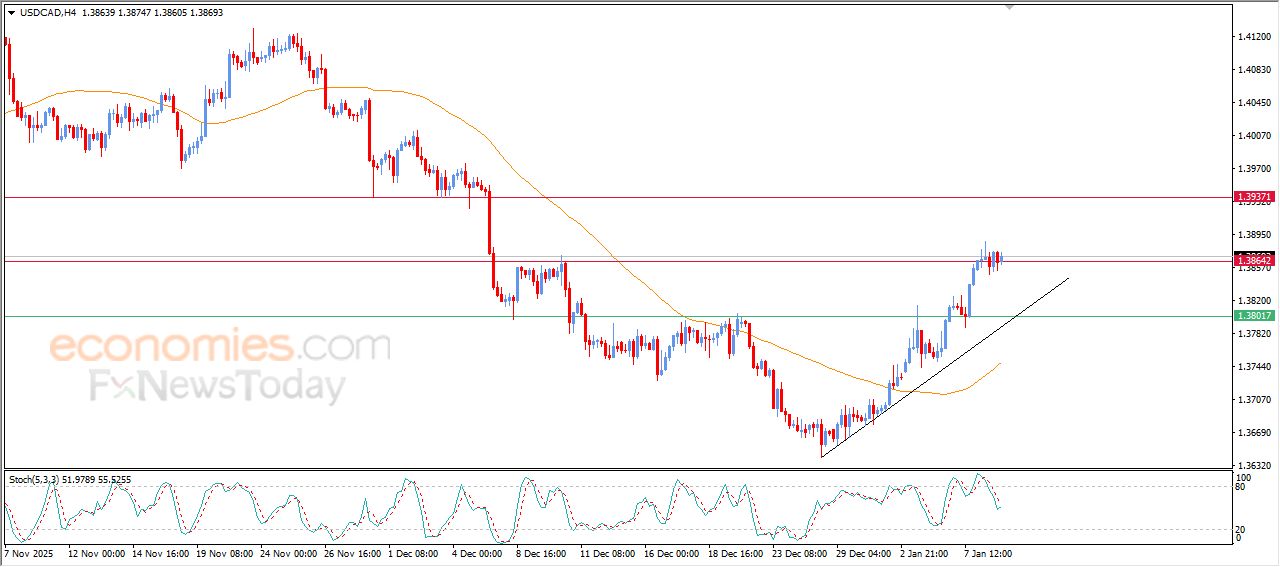
Task: Click the 1.36320 price axis label
Action: pos(1254,466)
